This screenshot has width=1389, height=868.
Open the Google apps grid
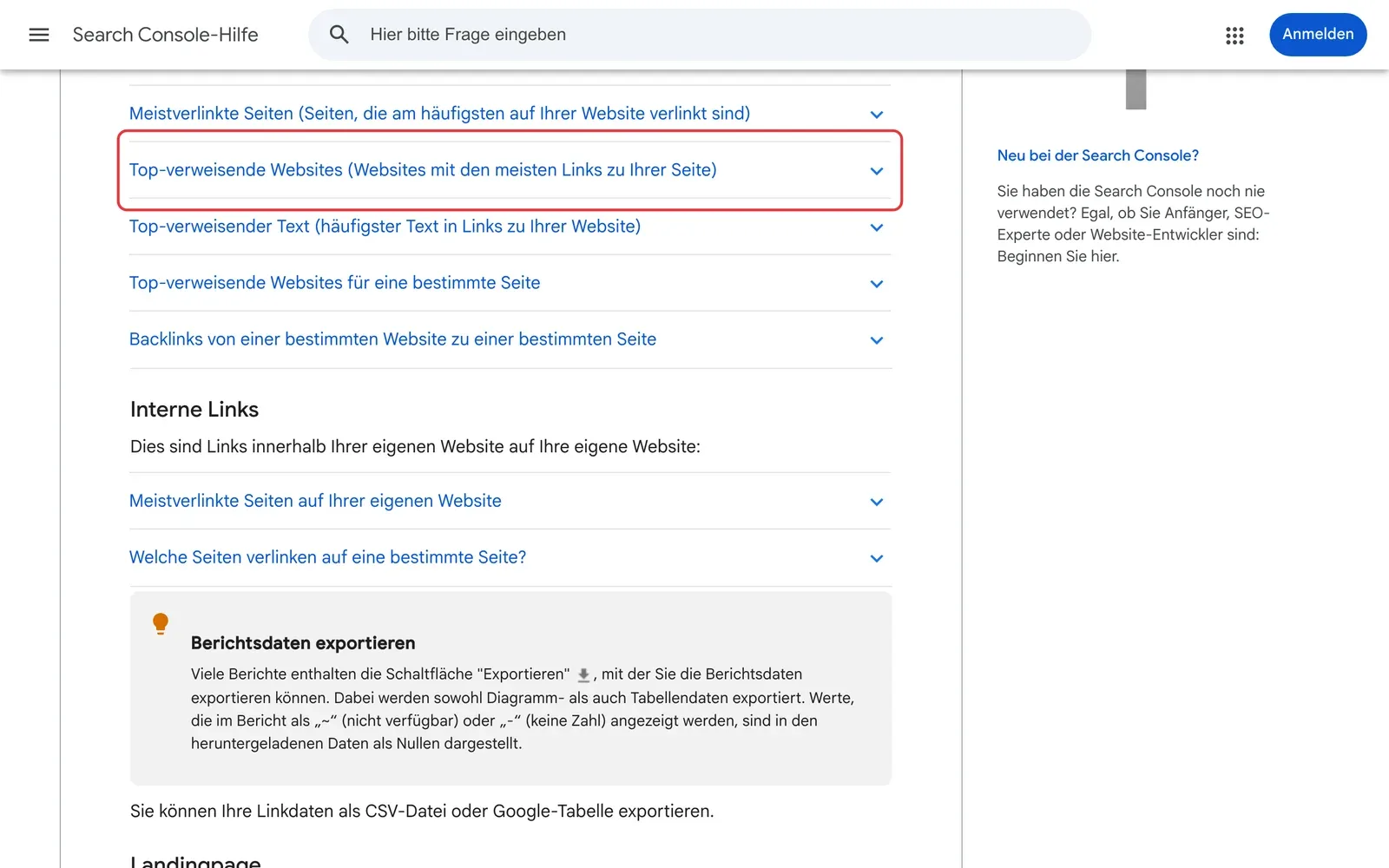pyautogui.click(x=1234, y=35)
